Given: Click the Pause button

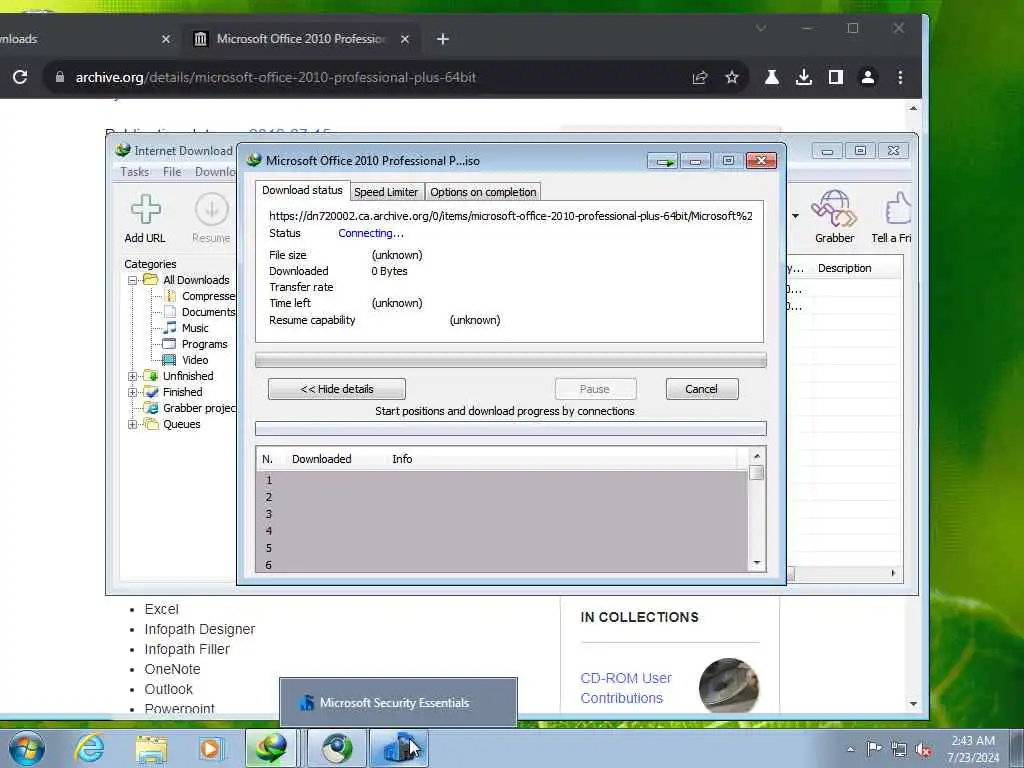Looking at the screenshot, I should click(x=595, y=389).
